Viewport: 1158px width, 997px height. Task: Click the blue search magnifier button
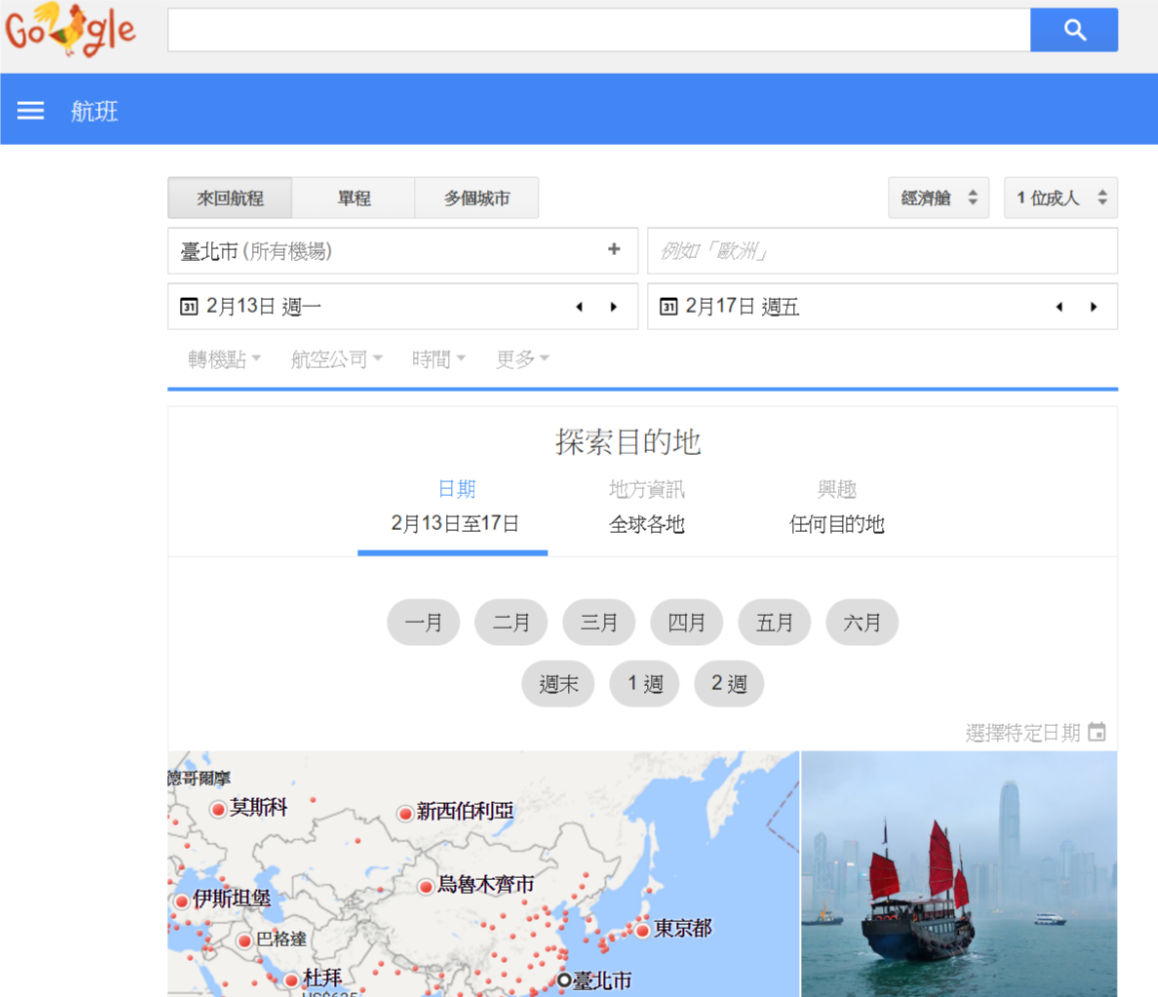pyautogui.click(x=1074, y=30)
